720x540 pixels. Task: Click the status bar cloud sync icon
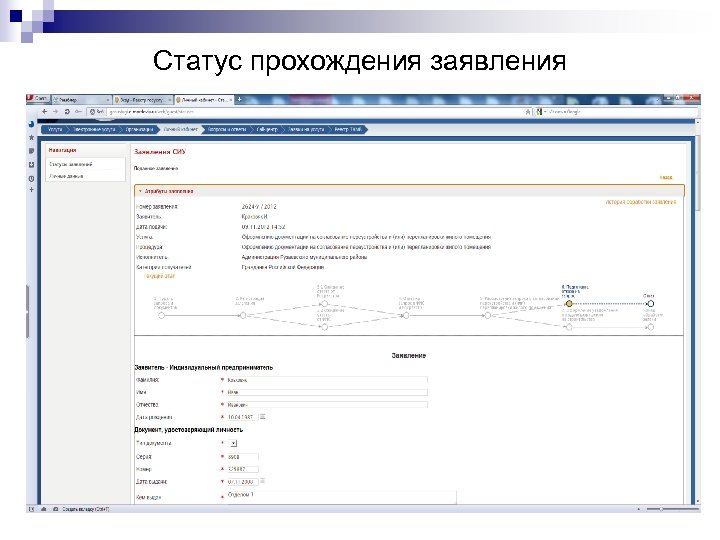[44, 509]
